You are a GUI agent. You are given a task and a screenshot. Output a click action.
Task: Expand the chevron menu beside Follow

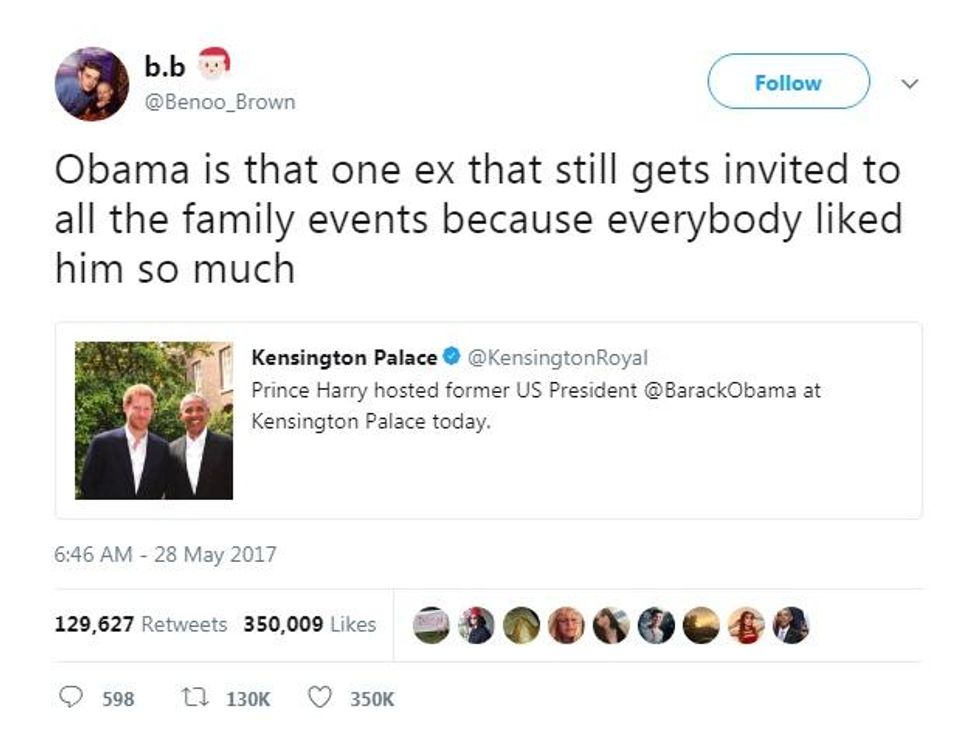909,84
